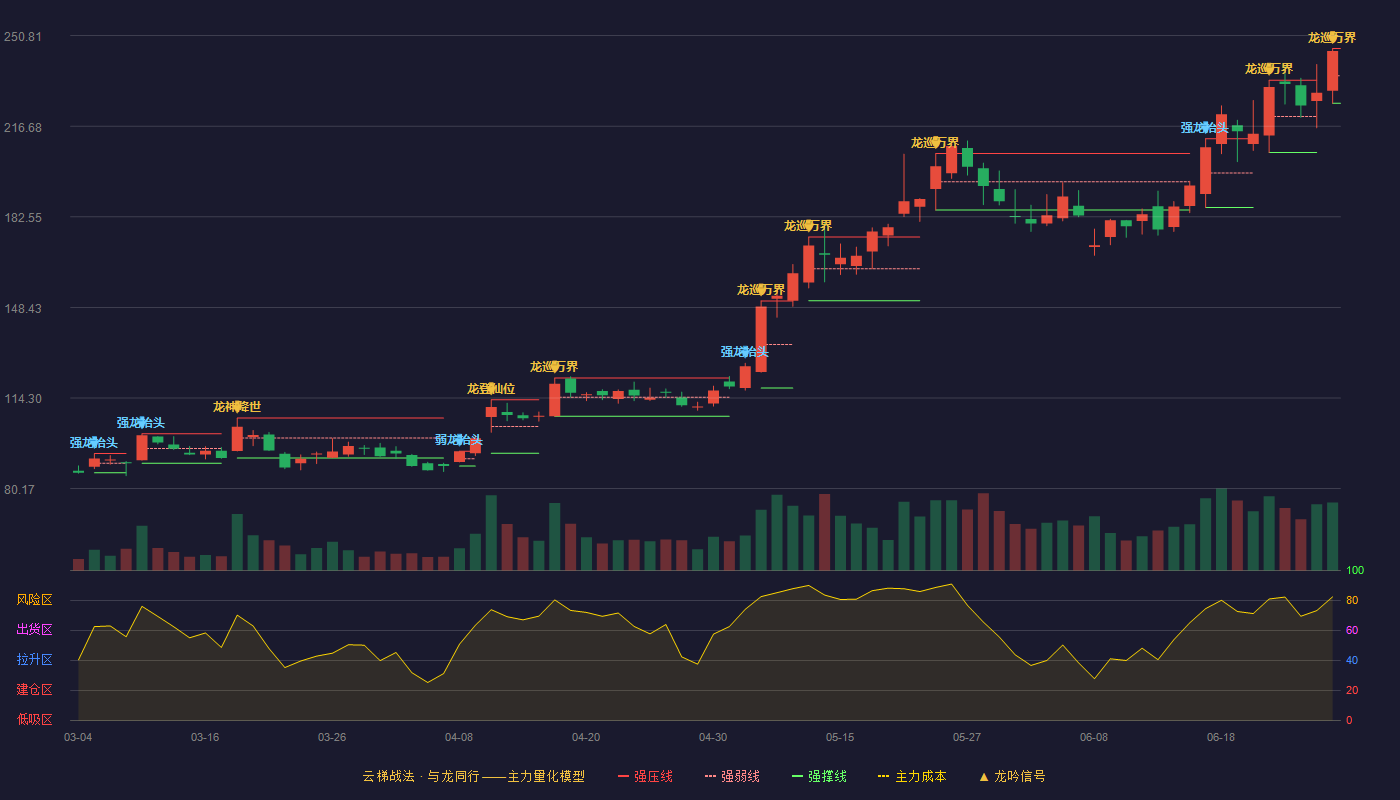
Task: Select the 龙登仙位 signal marker
Action: point(491,388)
